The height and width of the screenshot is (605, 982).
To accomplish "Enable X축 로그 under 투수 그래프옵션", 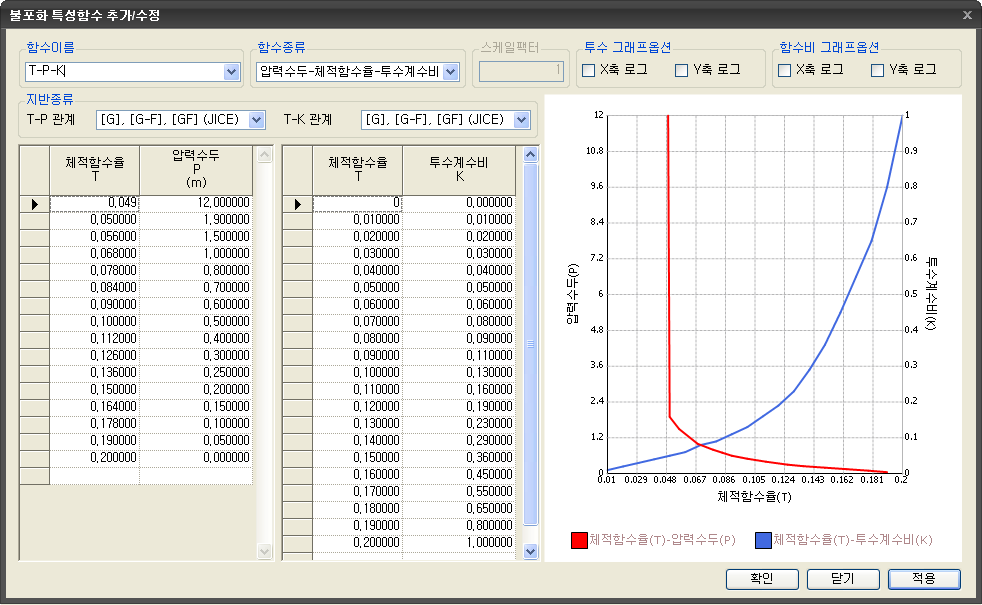I will coord(589,70).
